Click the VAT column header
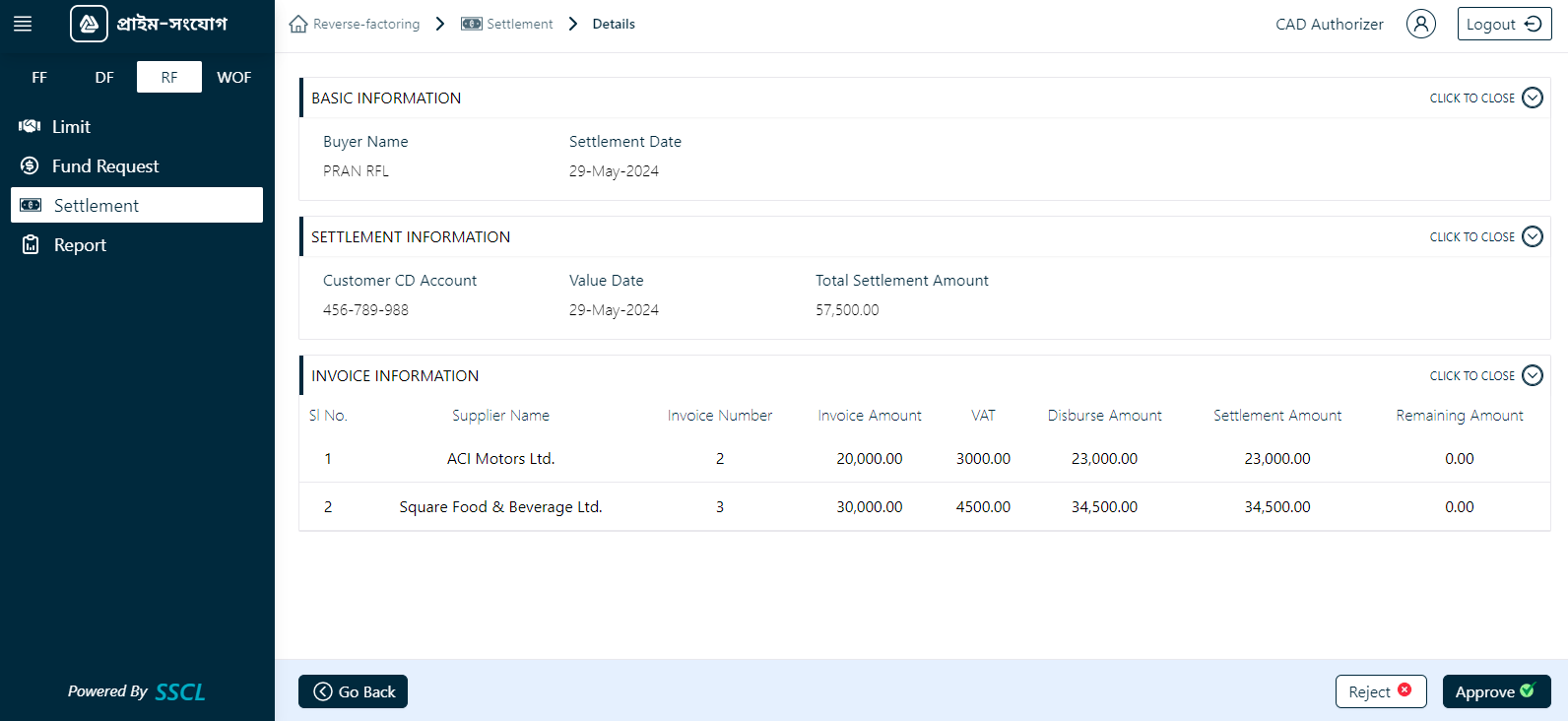This screenshot has height=721, width=1568. click(983, 416)
